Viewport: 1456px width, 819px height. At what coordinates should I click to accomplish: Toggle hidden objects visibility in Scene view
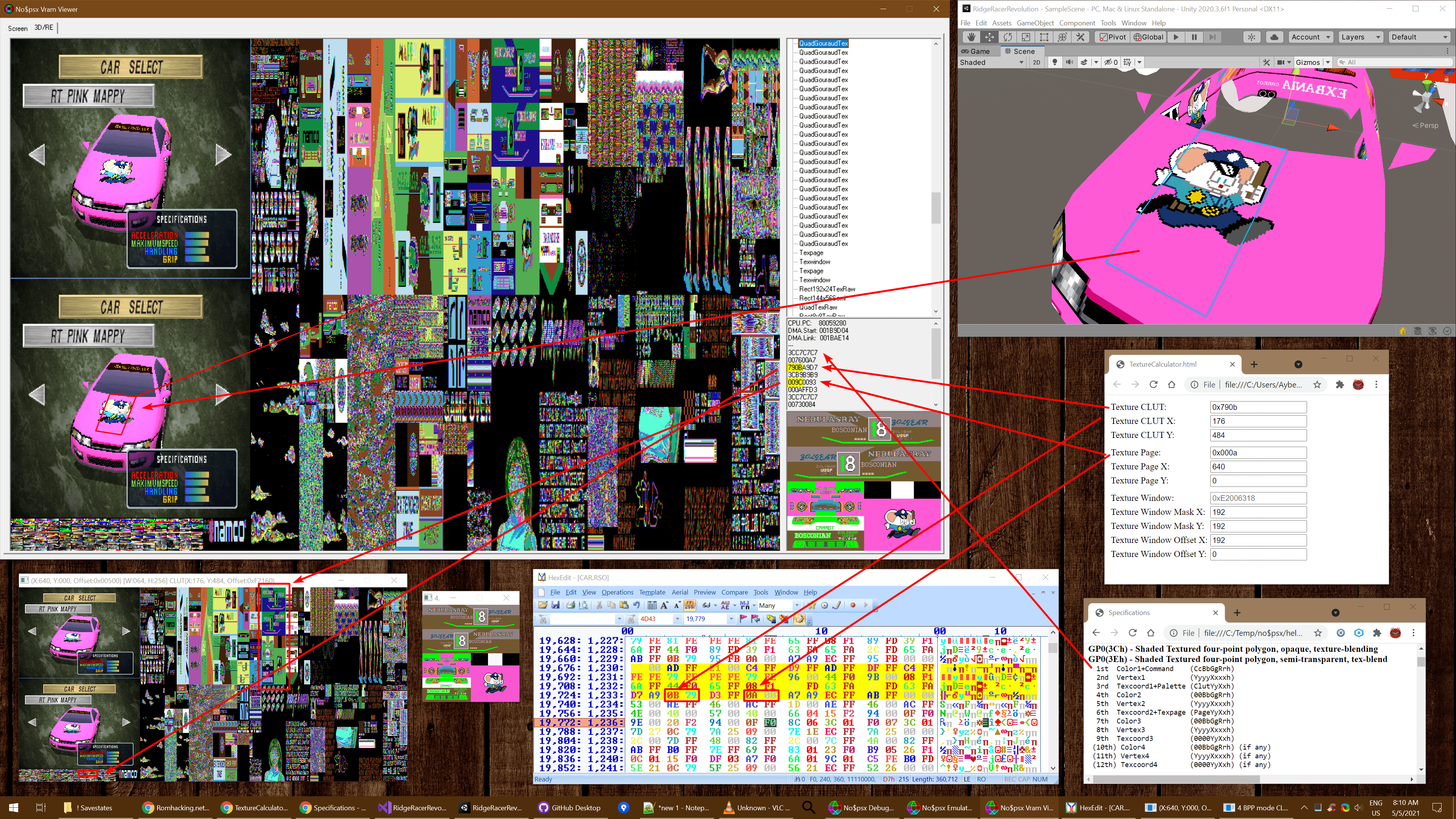[x=1111, y=62]
